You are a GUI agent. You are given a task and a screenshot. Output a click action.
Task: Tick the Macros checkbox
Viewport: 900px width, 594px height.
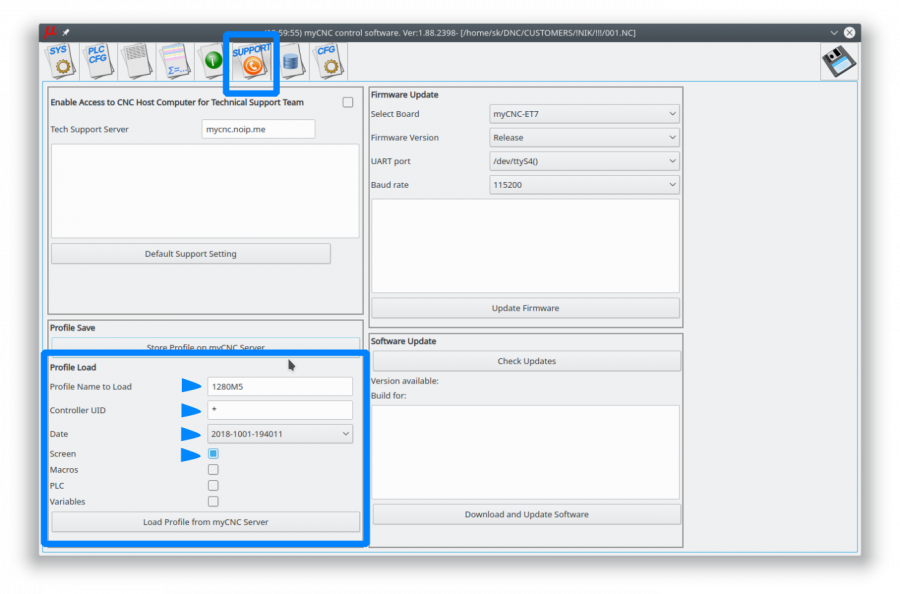coord(213,470)
